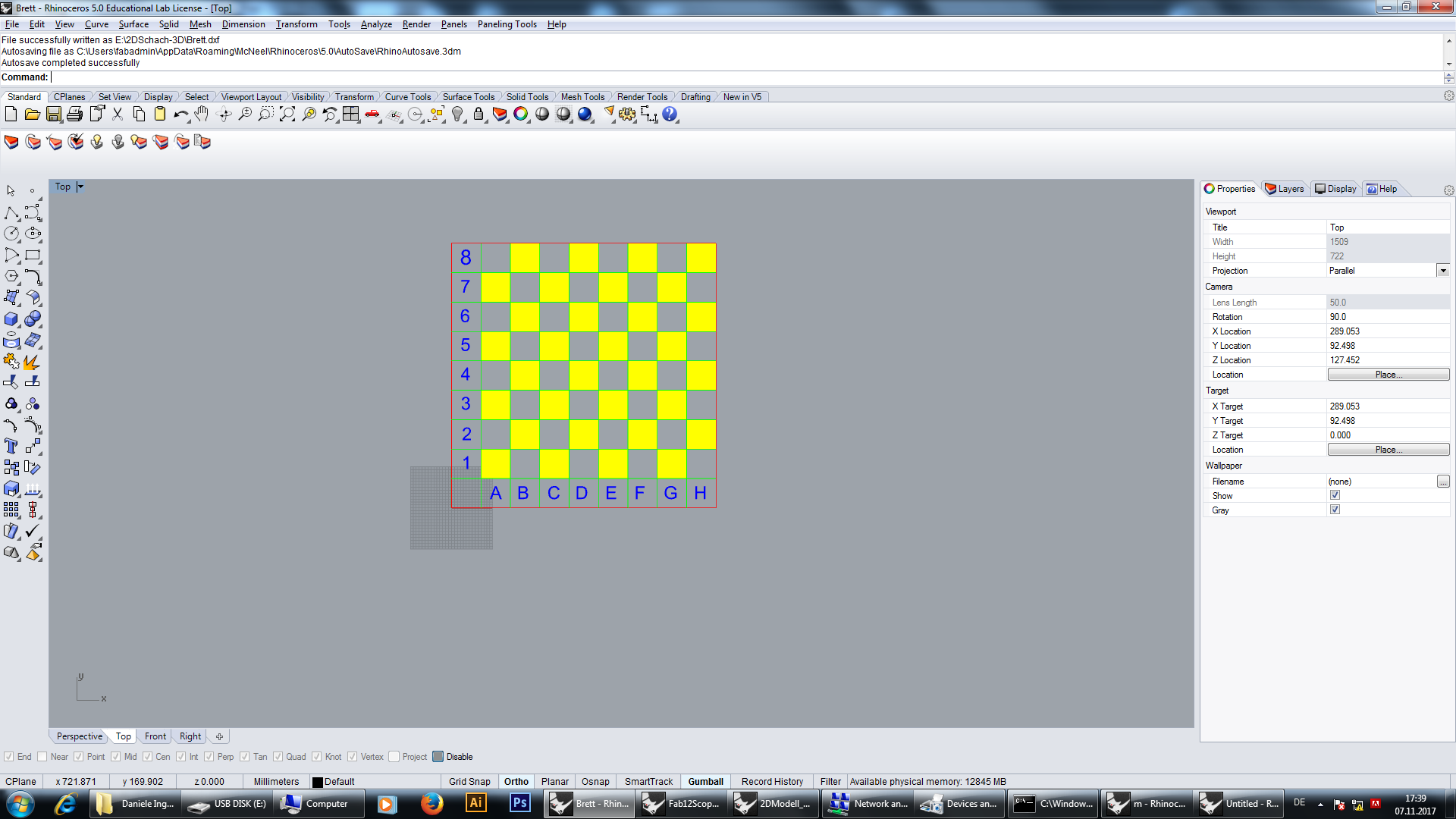Select the Pan hand tool

click(x=201, y=115)
